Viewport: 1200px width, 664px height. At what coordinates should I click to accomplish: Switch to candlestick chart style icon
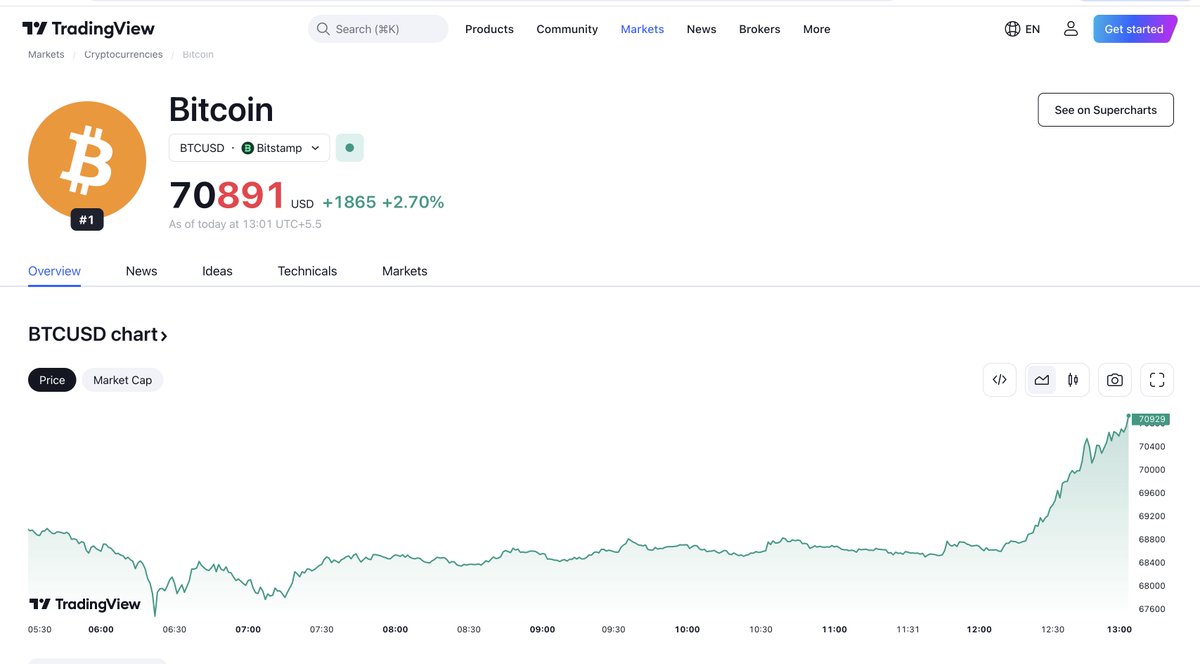click(x=1073, y=380)
